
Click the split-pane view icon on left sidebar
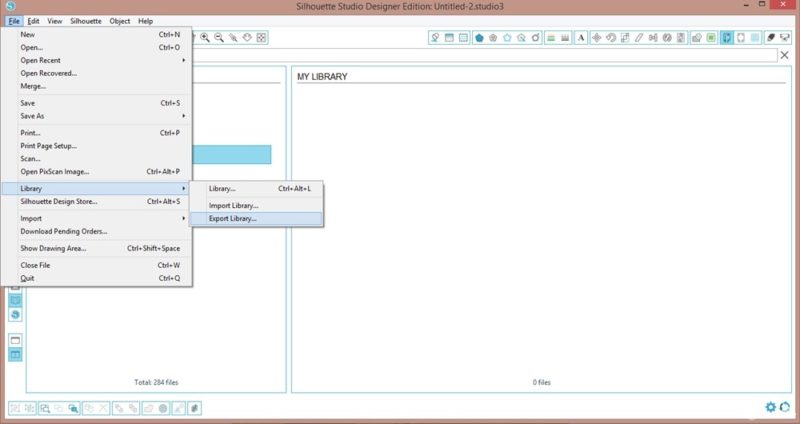15,354
